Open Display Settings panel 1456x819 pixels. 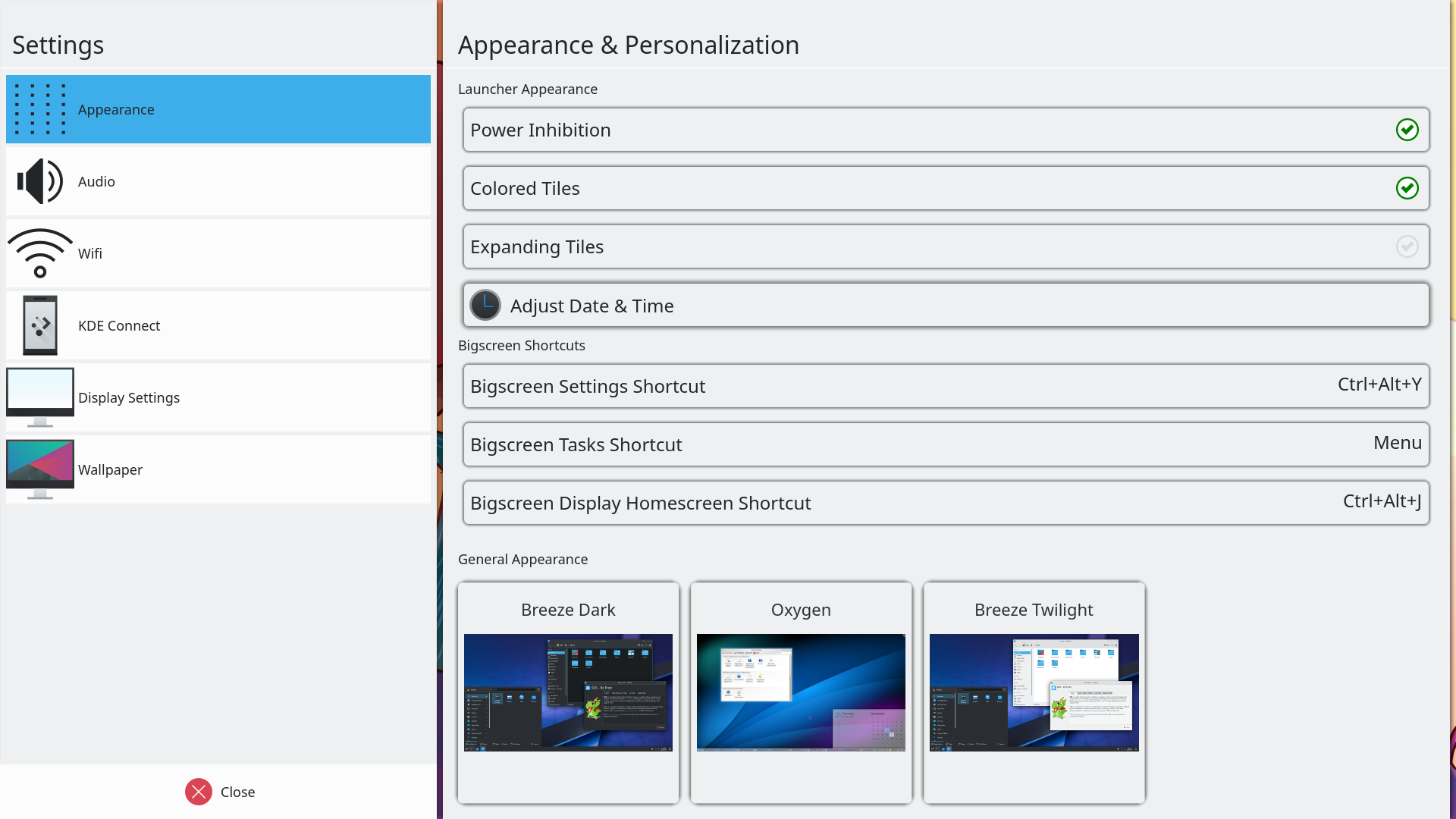[217, 396]
